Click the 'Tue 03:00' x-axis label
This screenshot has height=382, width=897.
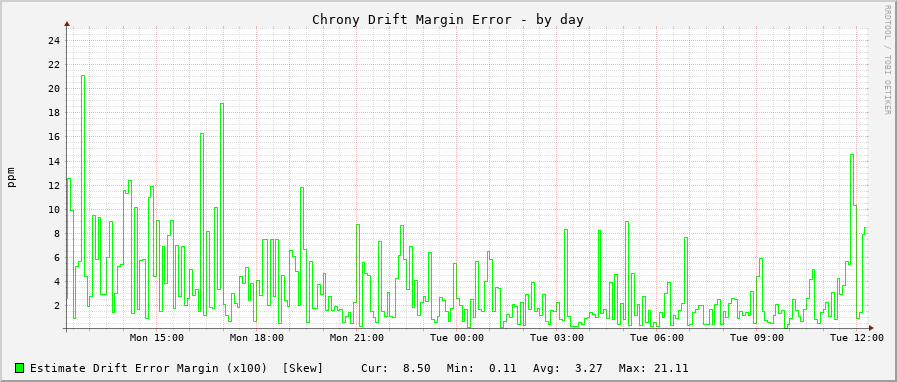point(557,338)
